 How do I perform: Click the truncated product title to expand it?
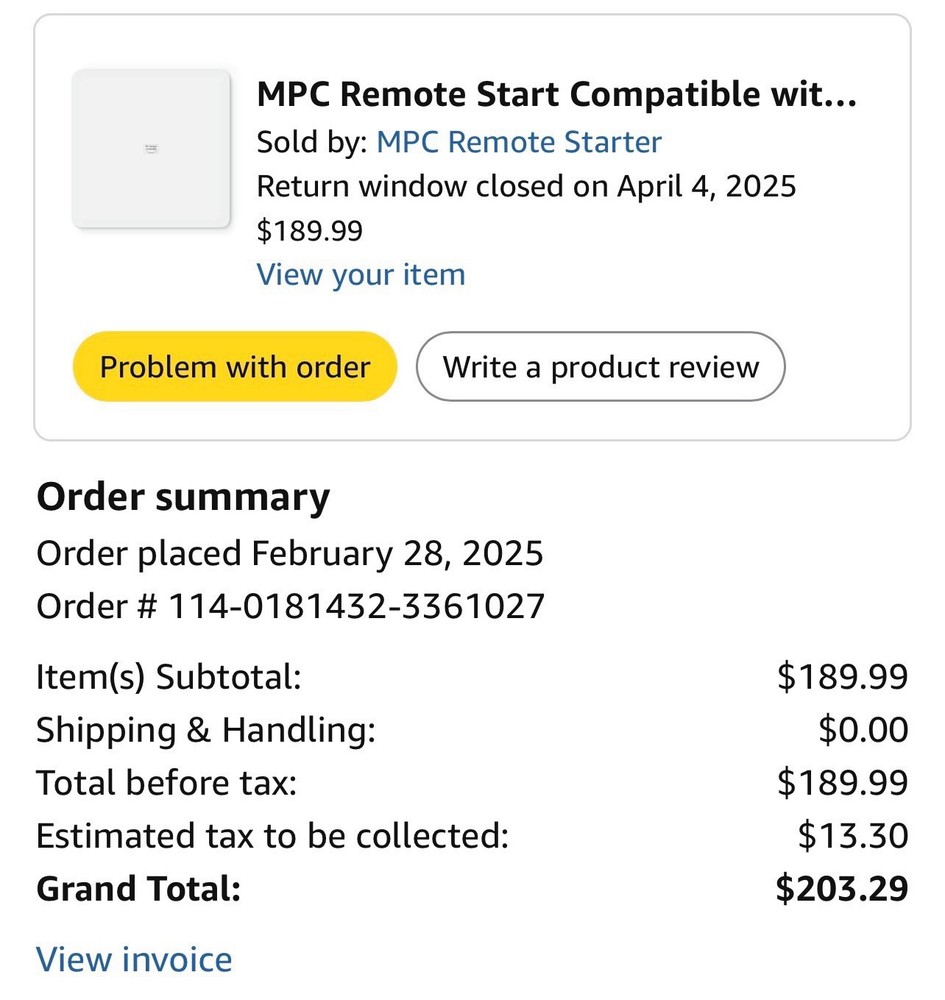coord(563,93)
